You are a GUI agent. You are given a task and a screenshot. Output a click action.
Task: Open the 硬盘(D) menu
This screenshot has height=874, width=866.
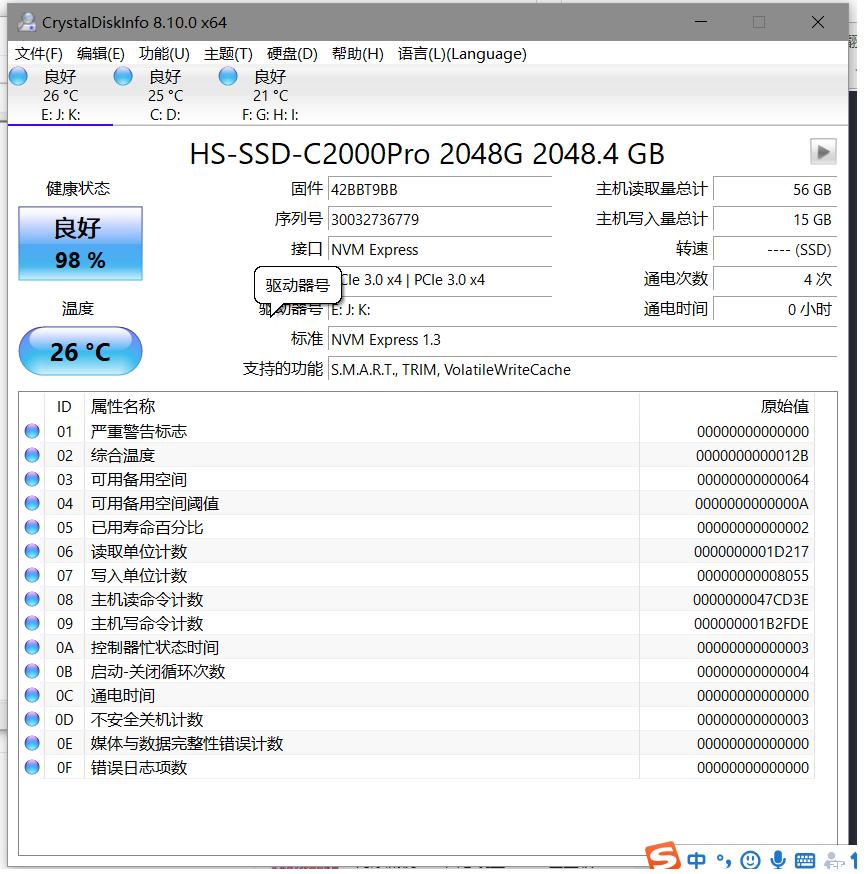click(292, 54)
